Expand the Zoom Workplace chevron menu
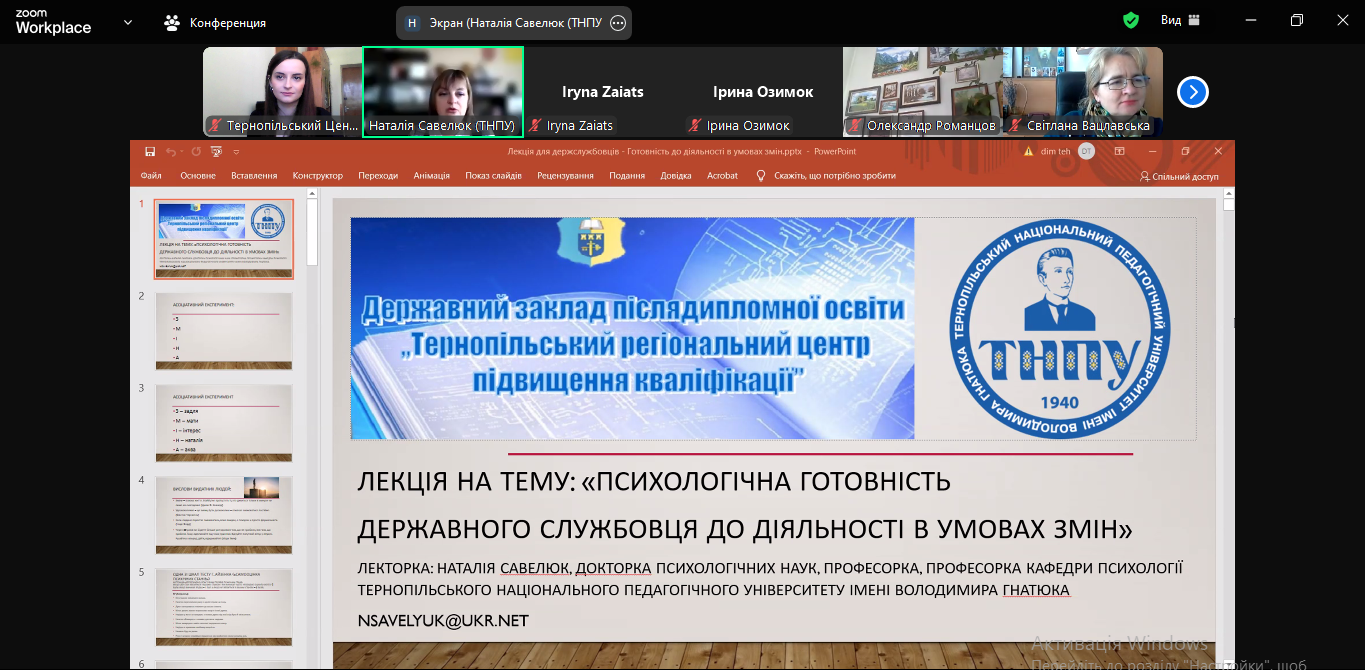 [x=128, y=22]
